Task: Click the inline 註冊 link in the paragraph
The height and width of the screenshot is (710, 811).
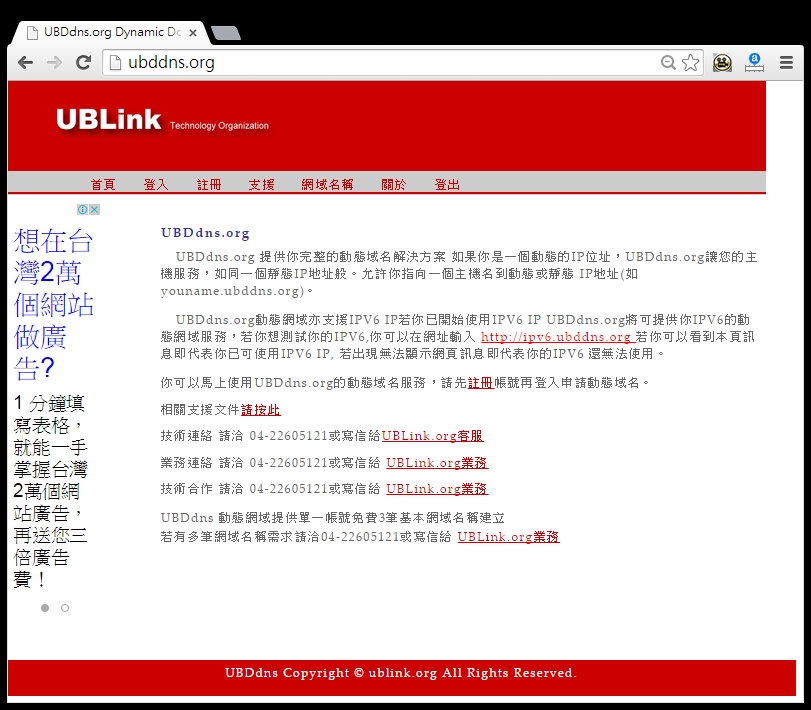Action: 480,383
